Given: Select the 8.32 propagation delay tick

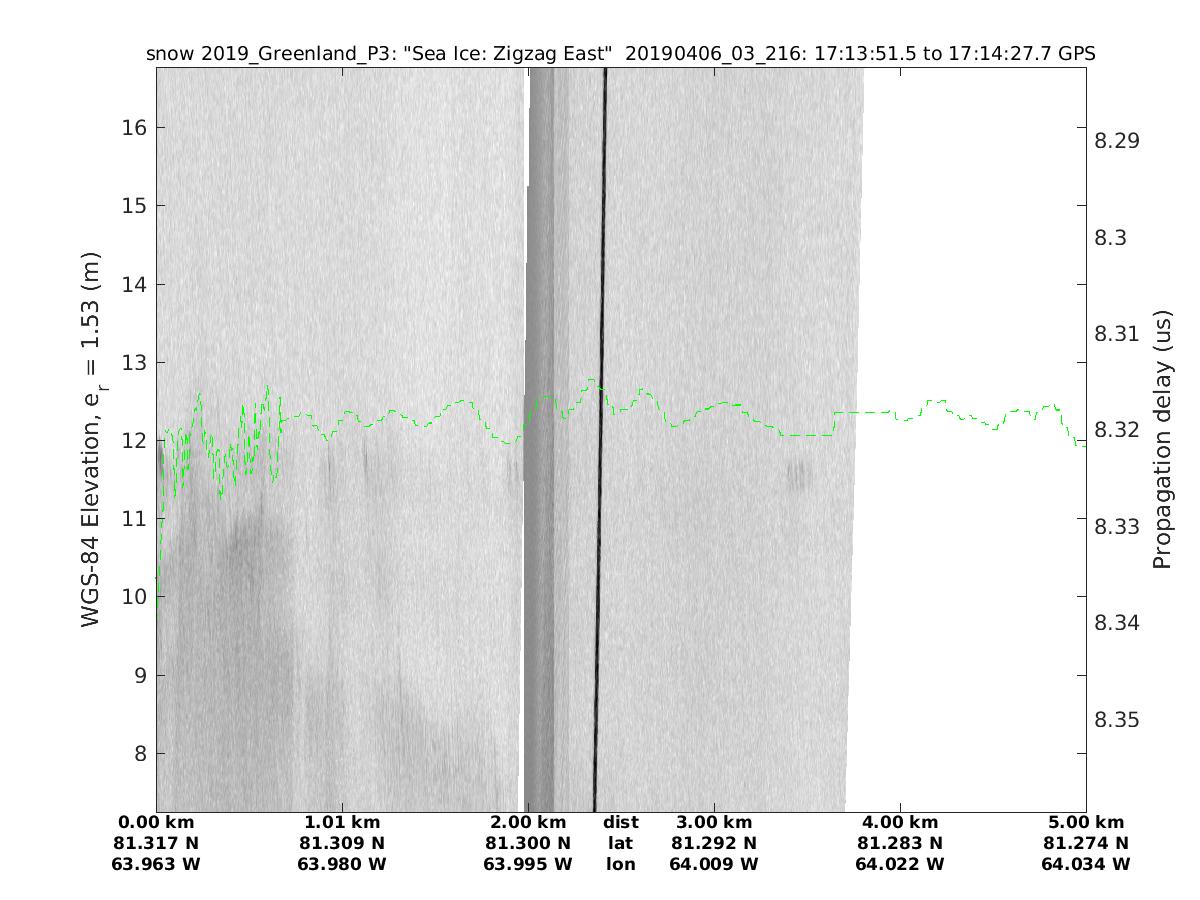Looking at the screenshot, I should point(1116,430).
